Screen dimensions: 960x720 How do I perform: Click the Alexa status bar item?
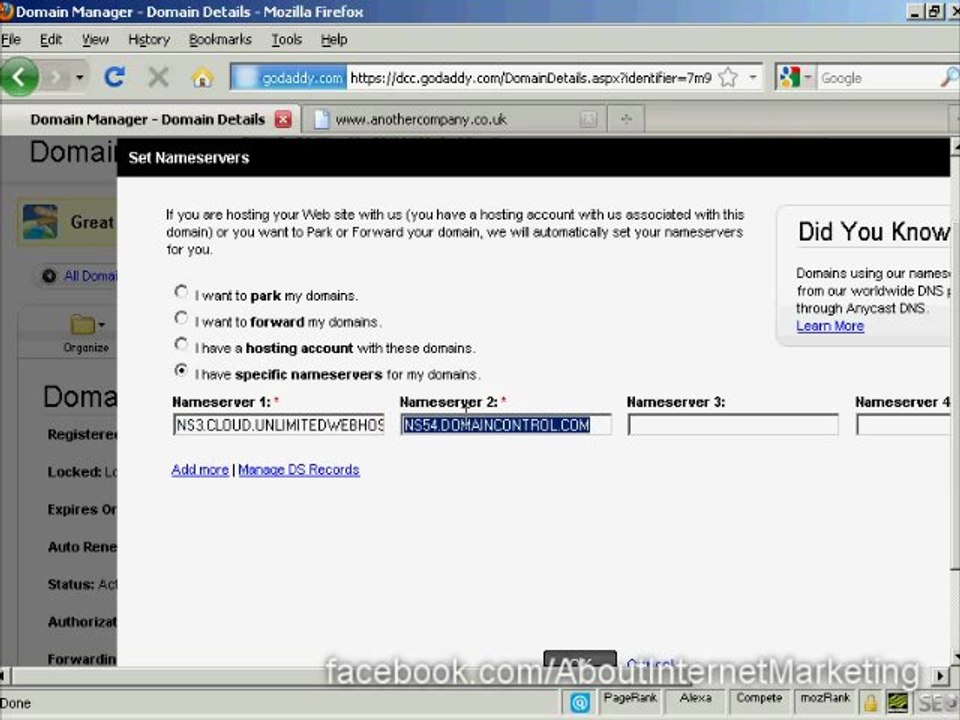[696, 698]
